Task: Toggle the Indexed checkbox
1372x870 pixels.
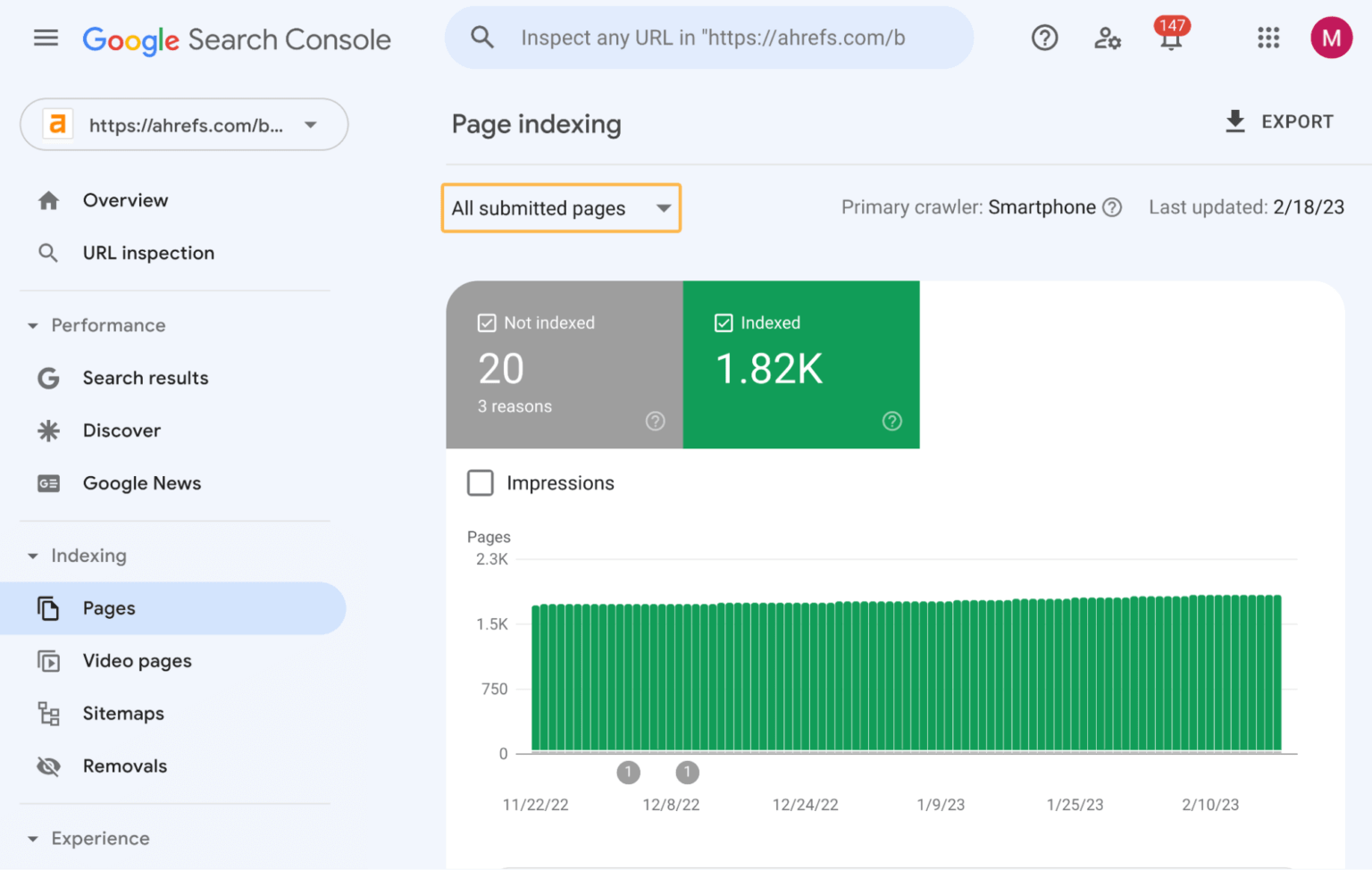Action: pyautogui.click(x=724, y=322)
